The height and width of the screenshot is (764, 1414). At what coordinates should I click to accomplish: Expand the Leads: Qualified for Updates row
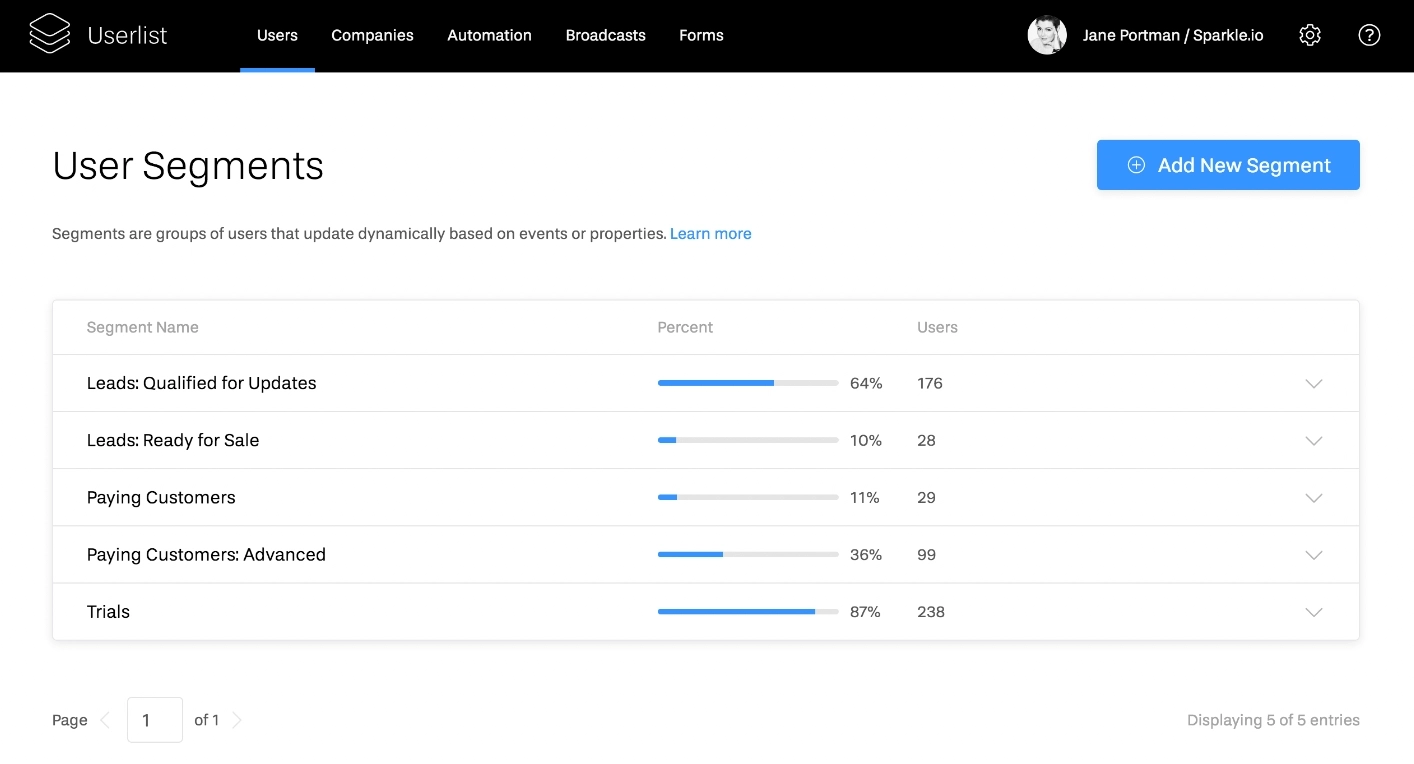1313,383
